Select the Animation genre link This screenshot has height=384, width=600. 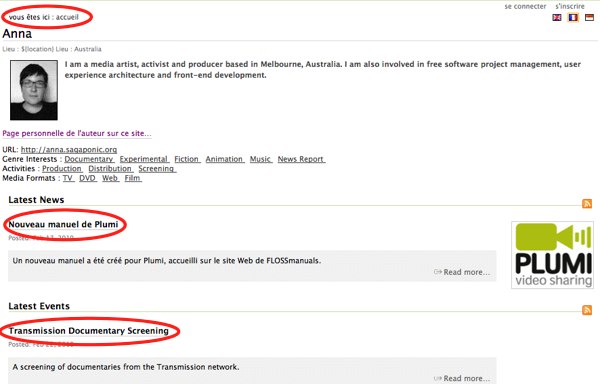(x=224, y=159)
